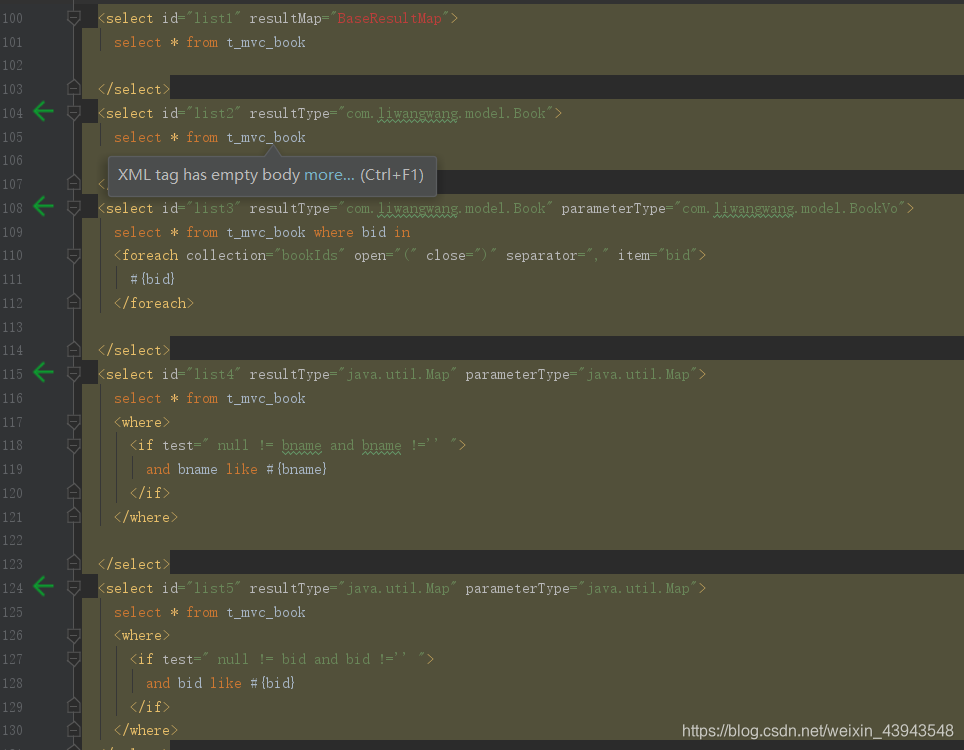964x750 pixels.
Task: Click the <where> tag on line 126
Action: tap(142, 636)
